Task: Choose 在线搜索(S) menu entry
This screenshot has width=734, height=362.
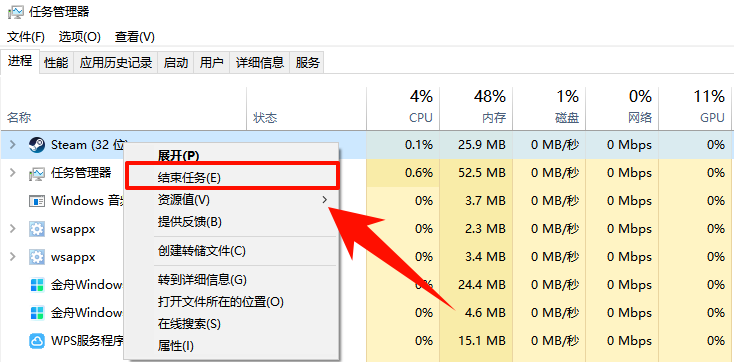Action: click(231, 324)
